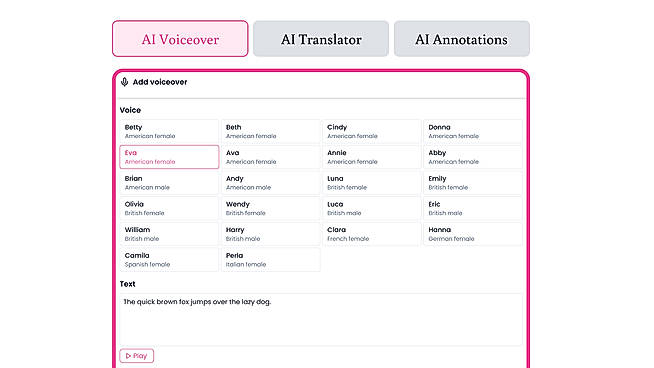This screenshot has width=654, height=368.
Task: Select Perla Italian female voice
Action: 271,260
